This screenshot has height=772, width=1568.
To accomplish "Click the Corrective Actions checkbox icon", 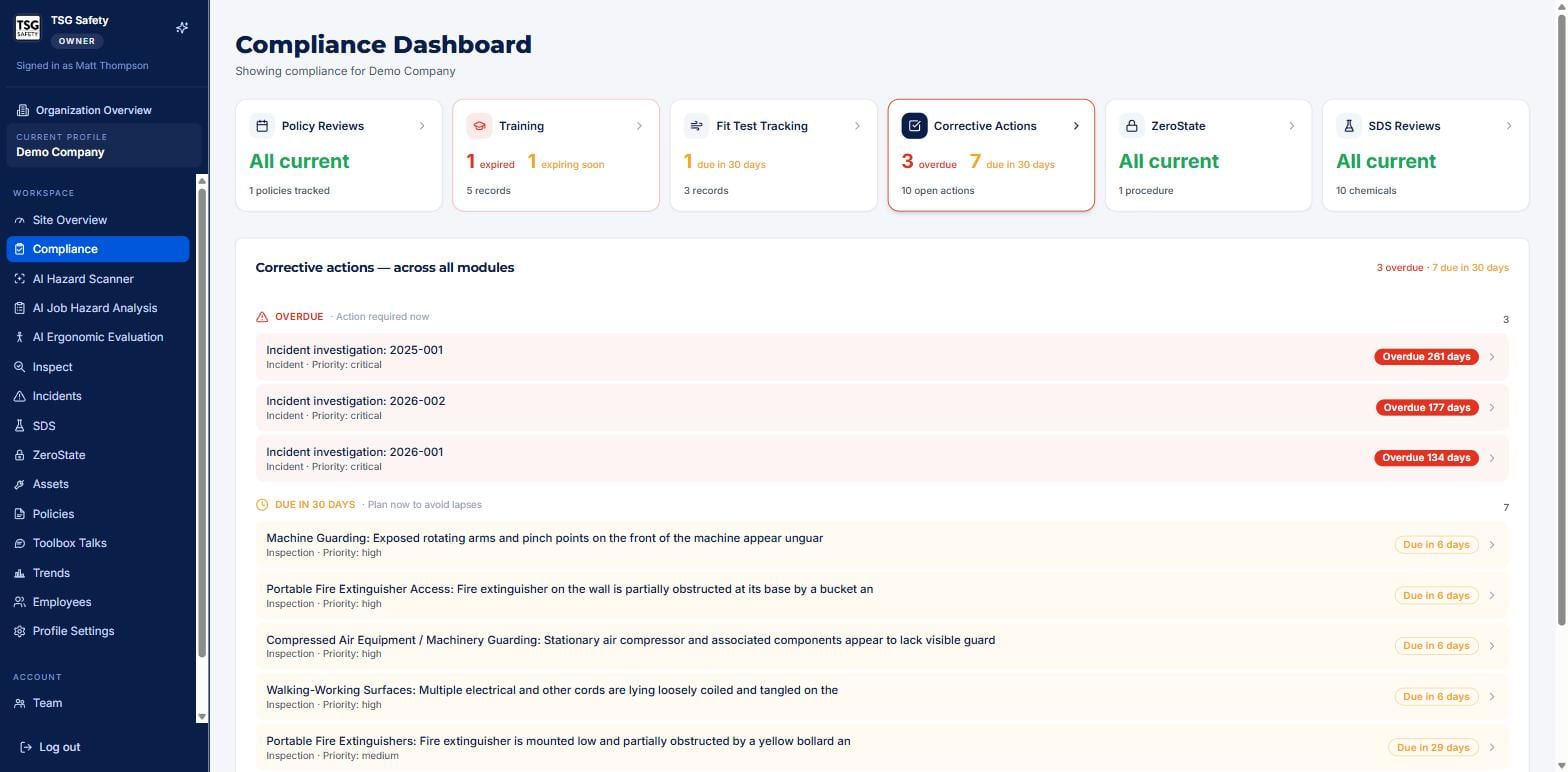I will [914, 126].
